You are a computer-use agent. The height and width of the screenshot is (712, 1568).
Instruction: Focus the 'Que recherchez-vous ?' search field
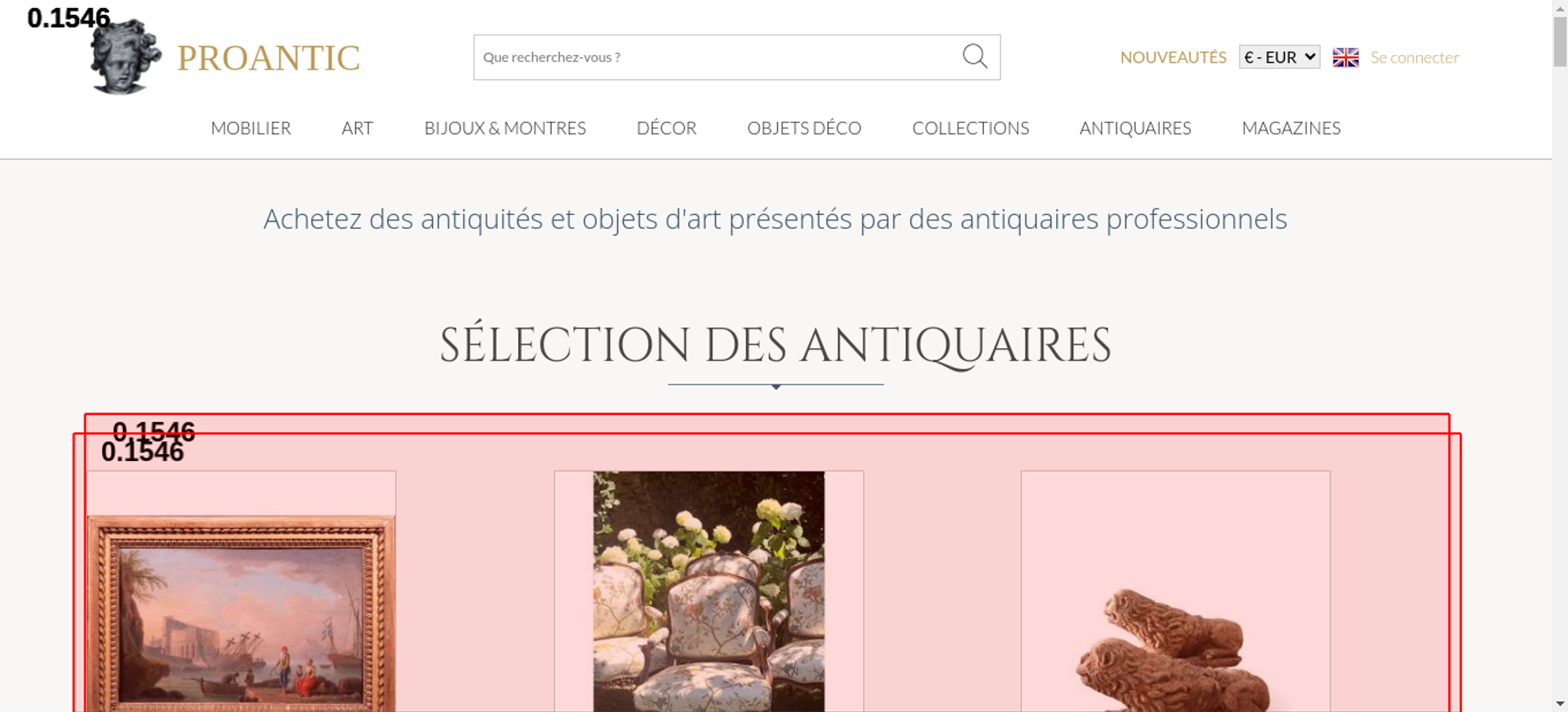pyautogui.click(x=717, y=57)
